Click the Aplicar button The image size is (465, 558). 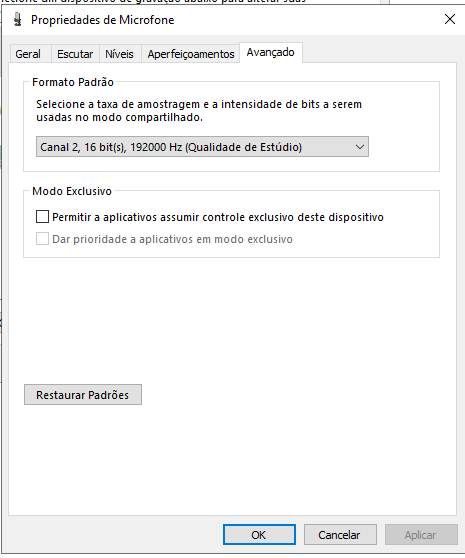pos(421,535)
